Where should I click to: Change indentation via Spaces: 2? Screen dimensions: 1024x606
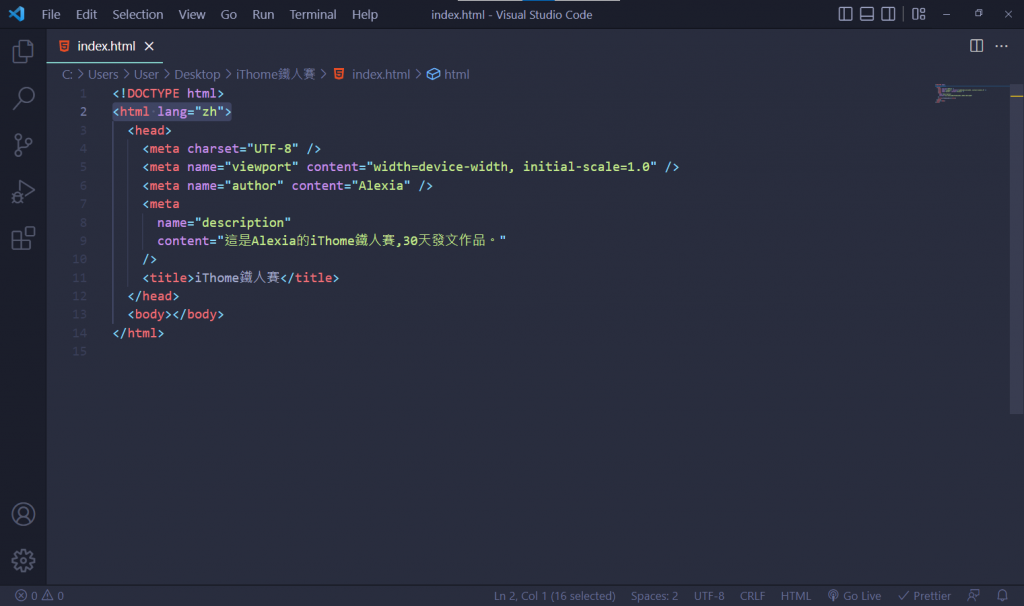click(x=654, y=596)
